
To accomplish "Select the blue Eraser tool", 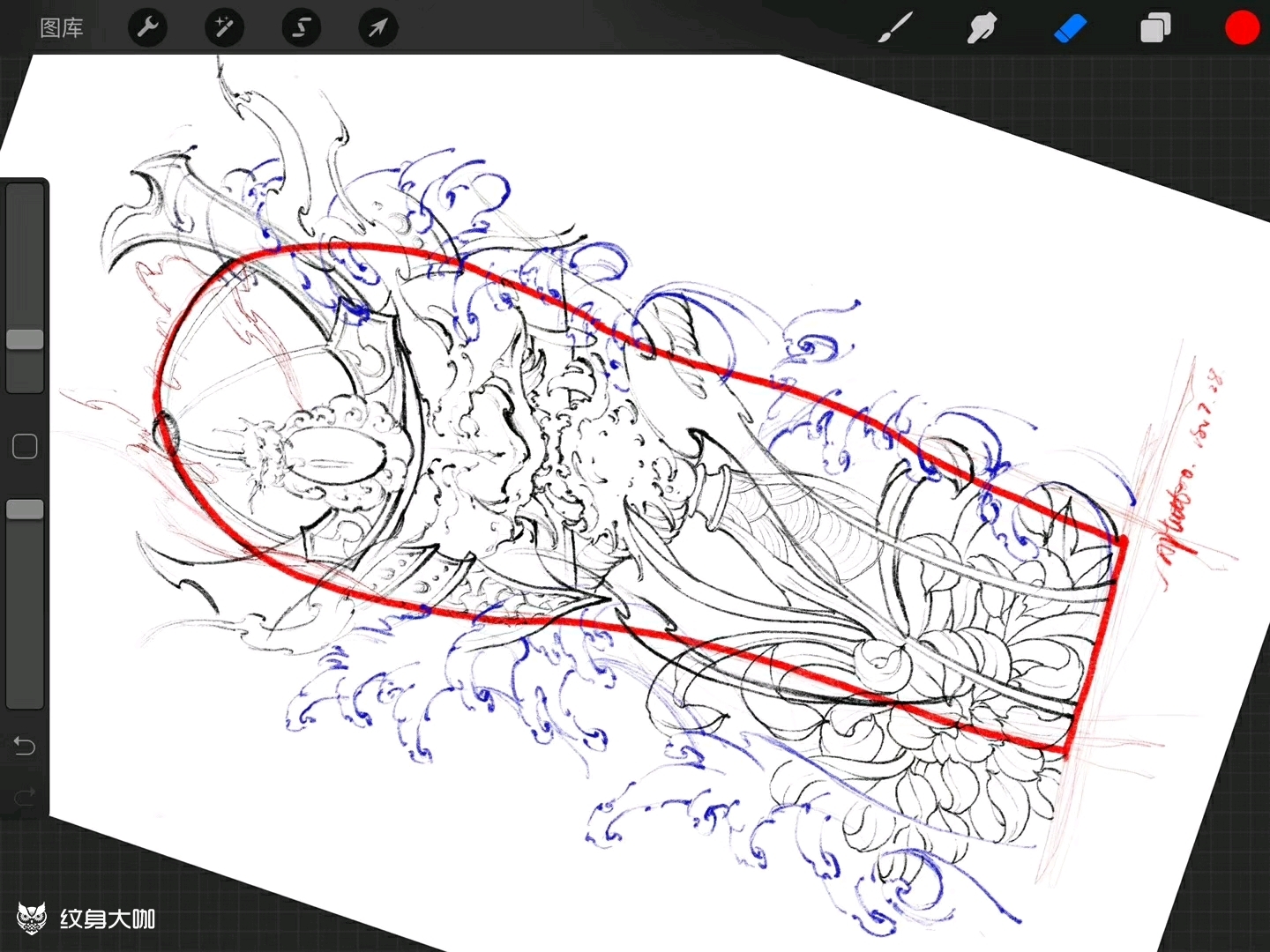I will point(1070,28).
